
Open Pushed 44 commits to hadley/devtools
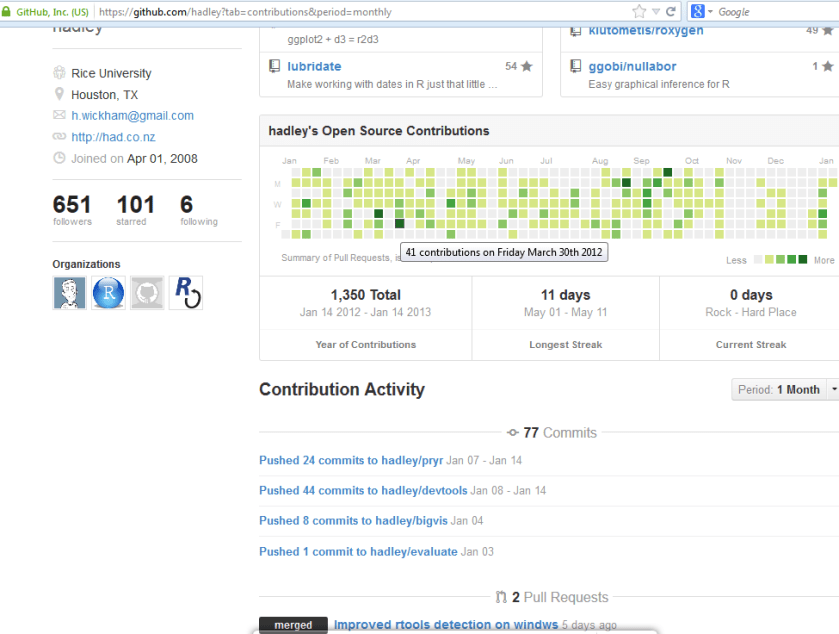363,491
